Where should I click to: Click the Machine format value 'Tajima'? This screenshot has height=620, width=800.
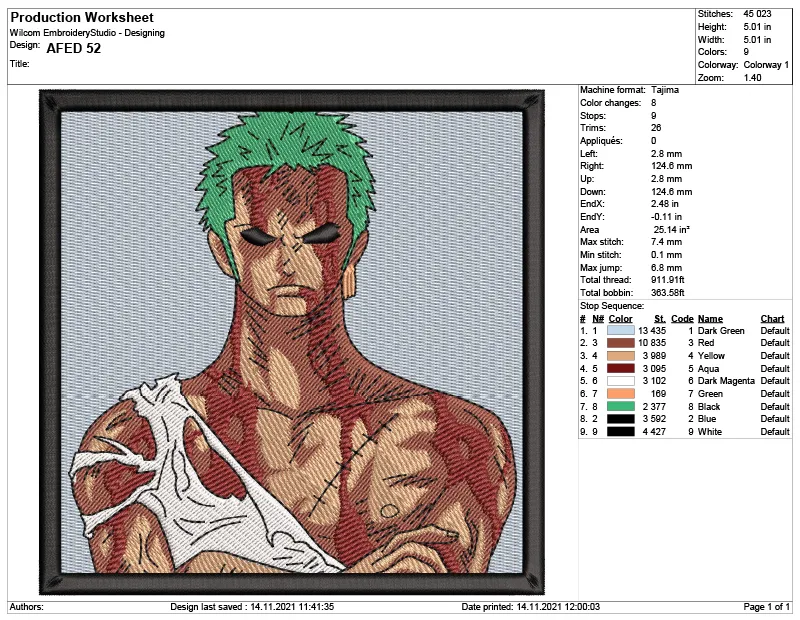tap(665, 90)
